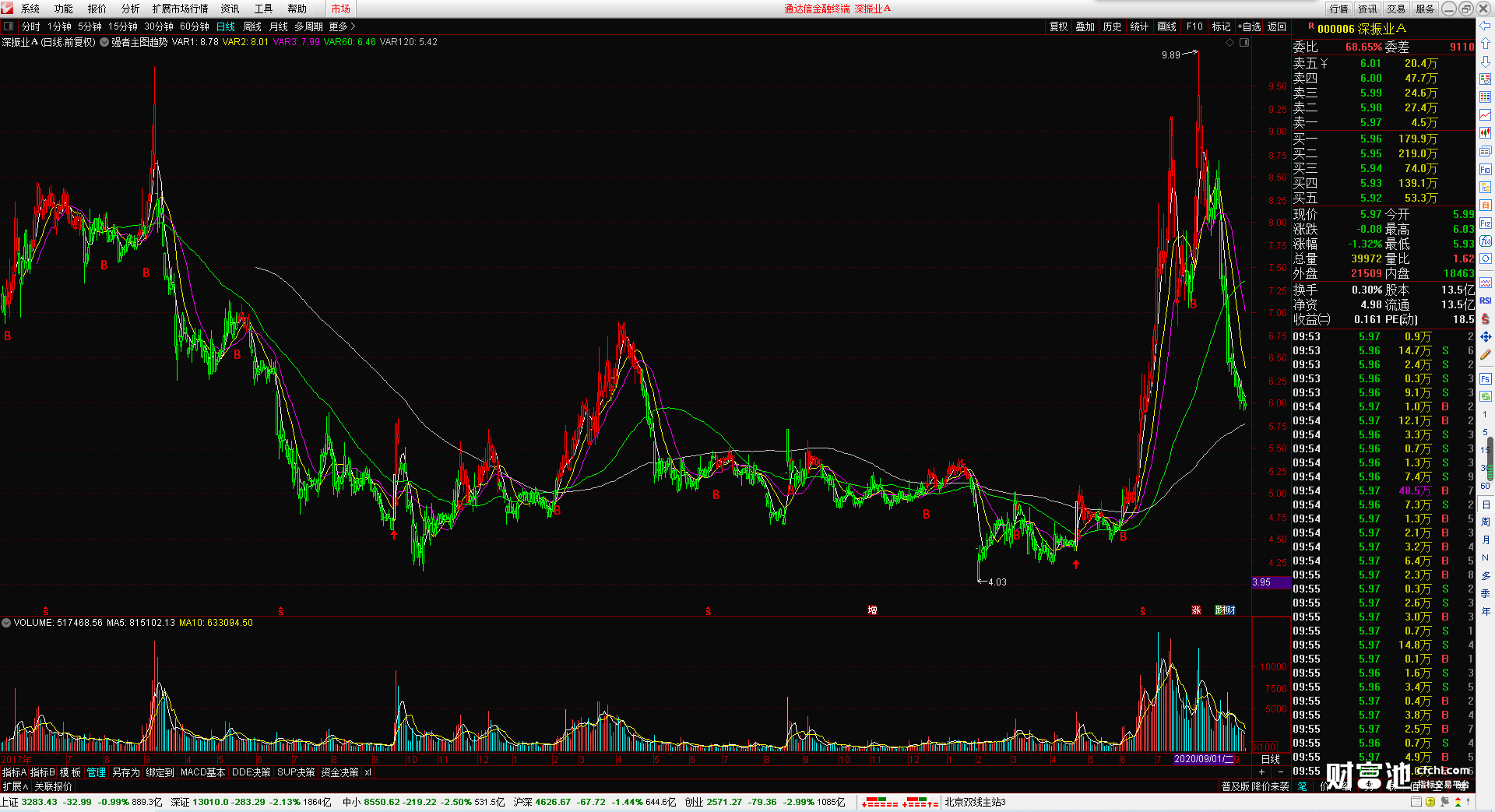Image resolution: width=1495 pixels, height=812 pixels.
Task: Open the 扩展市场行情 menu
Action: [181, 9]
